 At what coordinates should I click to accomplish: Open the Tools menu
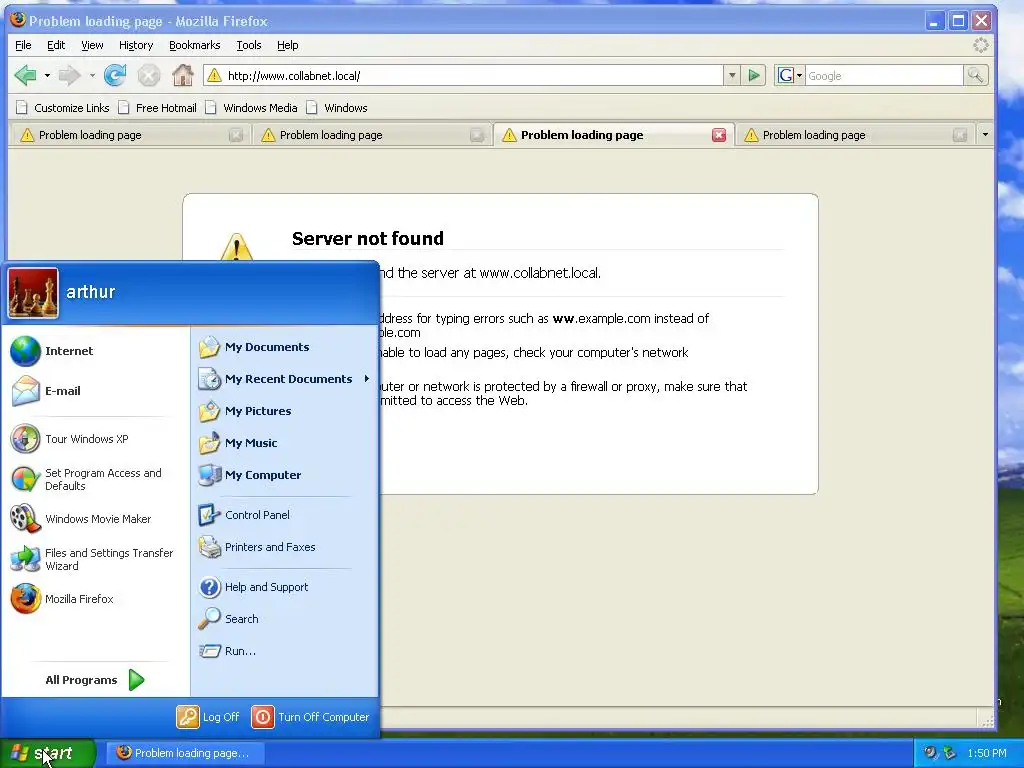(248, 45)
